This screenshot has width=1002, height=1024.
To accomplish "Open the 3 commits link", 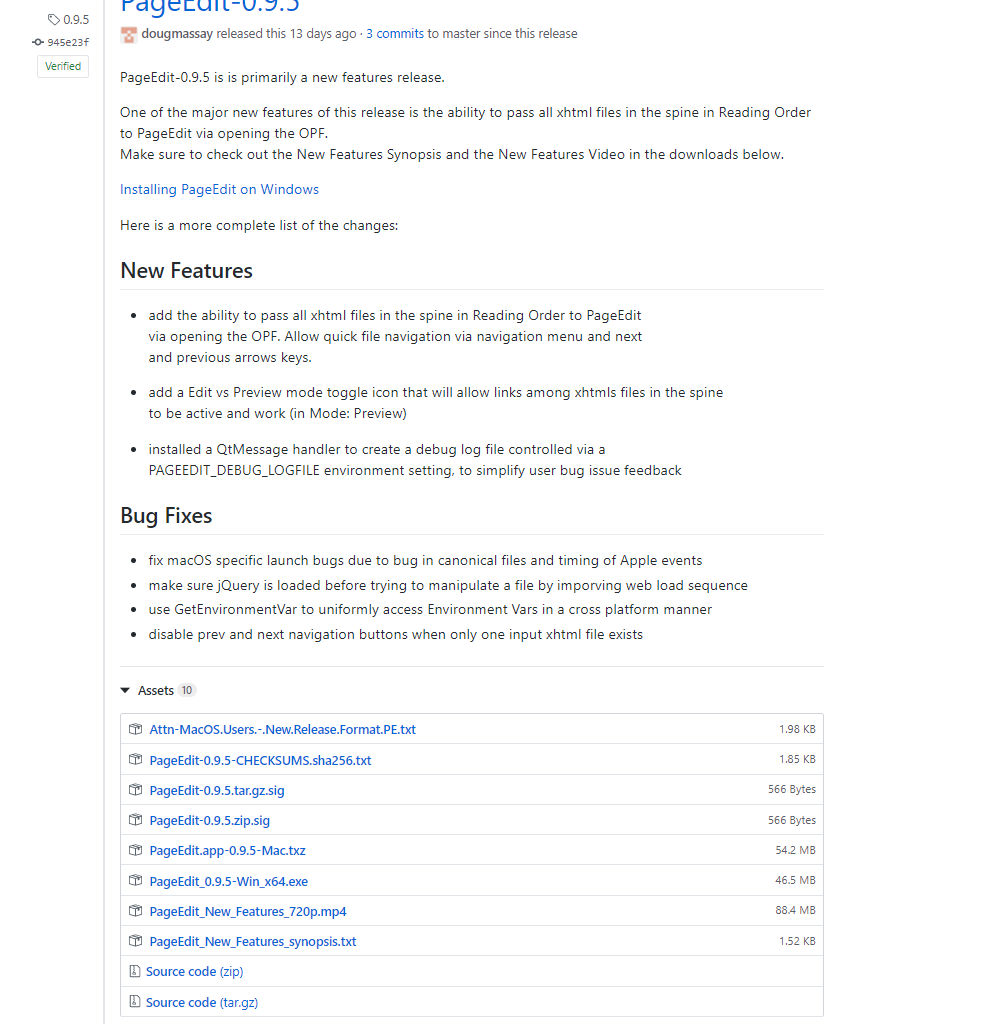I will click(x=395, y=34).
